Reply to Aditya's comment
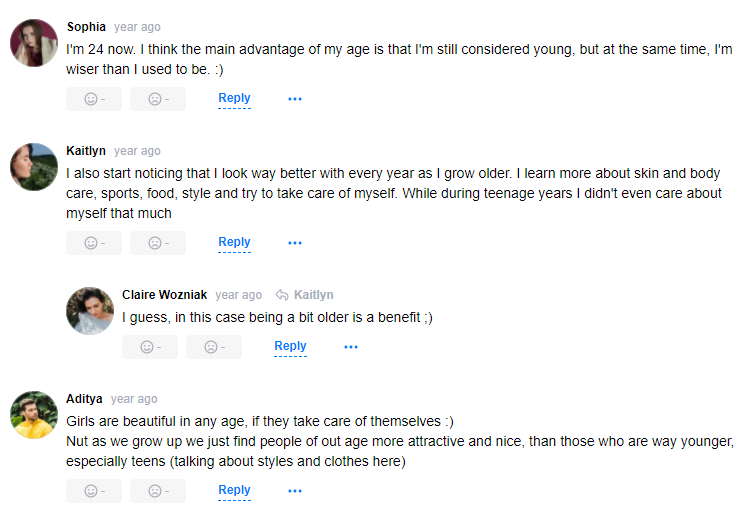Screen dimensions: 751x514 (234, 491)
